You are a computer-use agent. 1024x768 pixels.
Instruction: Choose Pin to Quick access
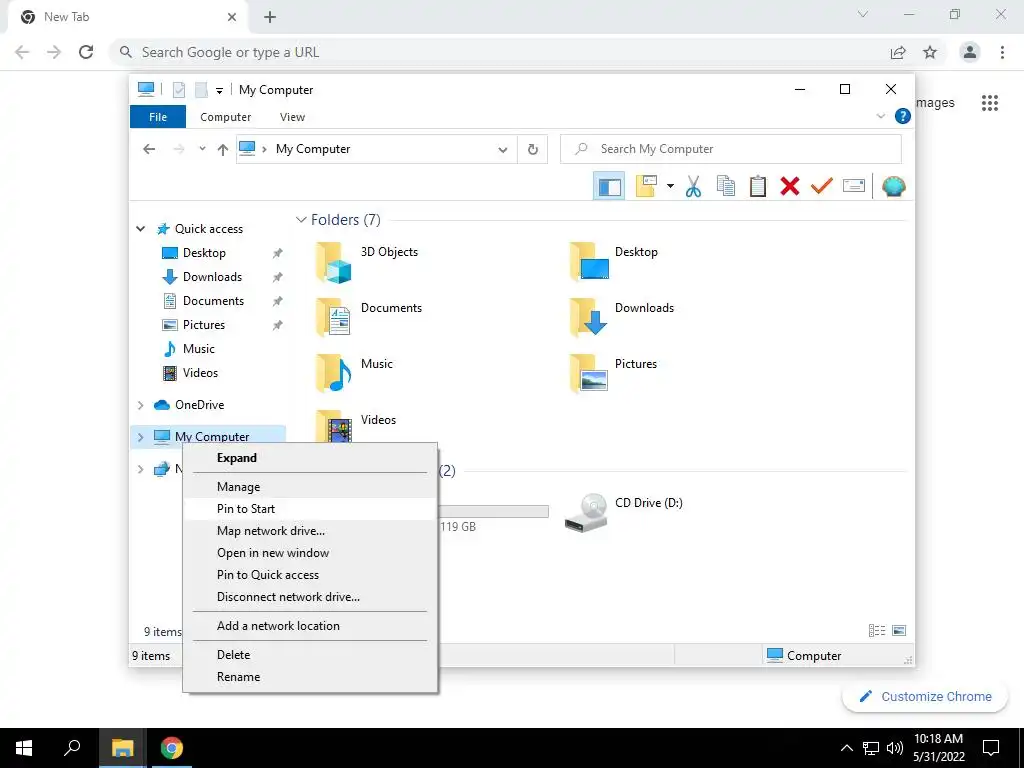(x=310, y=575)
